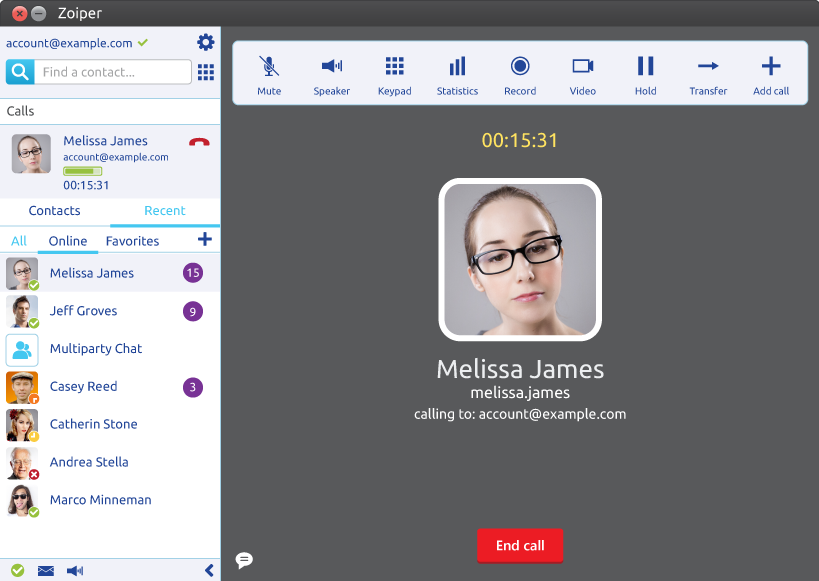Select the Favorites filter tab
The height and width of the screenshot is (581, 819).
[132, 241]
